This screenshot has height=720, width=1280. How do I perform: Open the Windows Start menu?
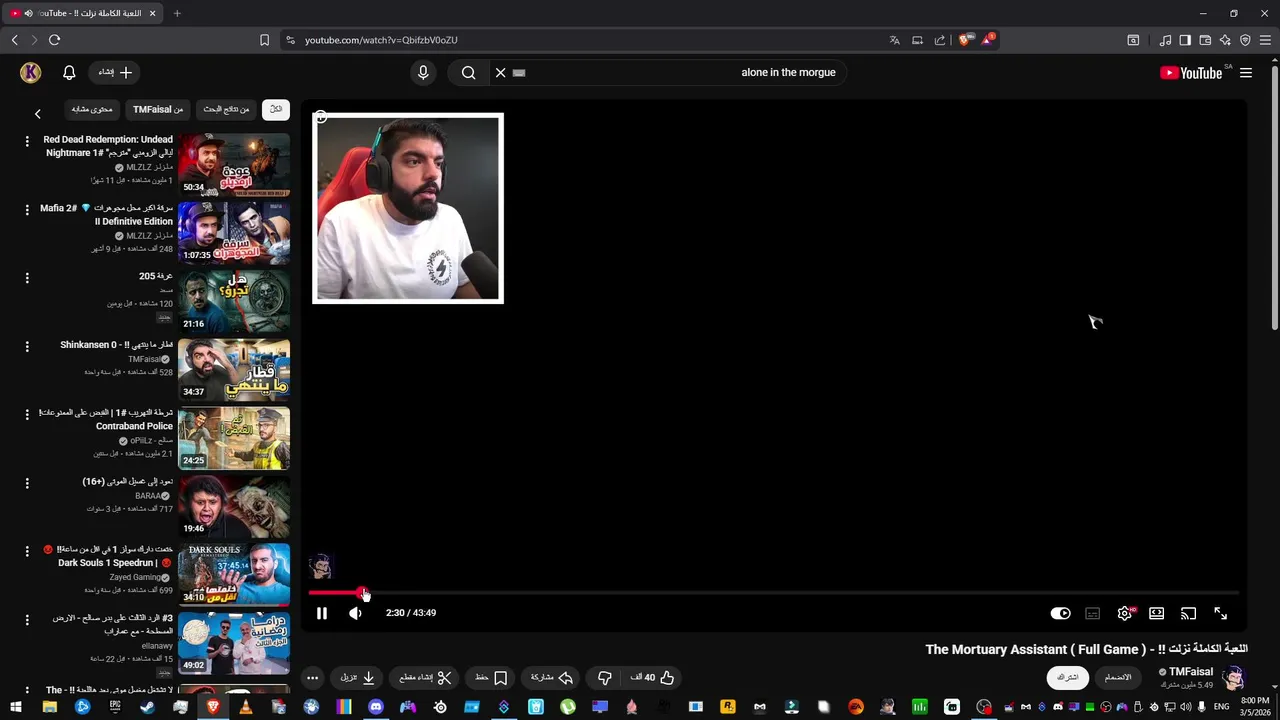[x=16, y=707]
